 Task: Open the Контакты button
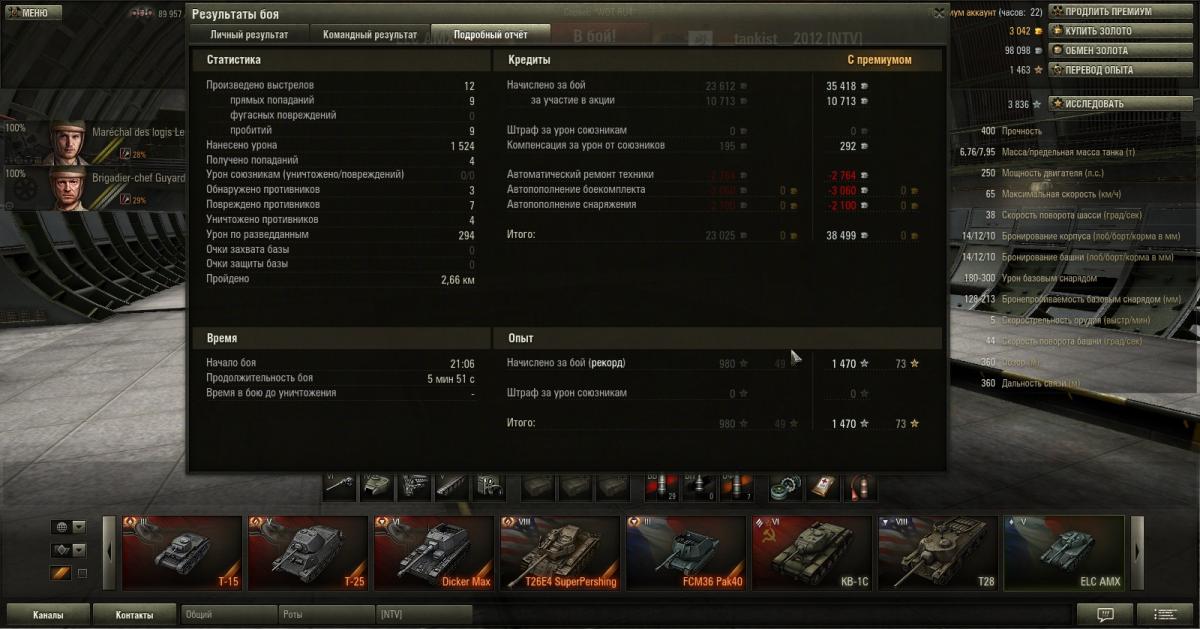[x=135, y=614]
